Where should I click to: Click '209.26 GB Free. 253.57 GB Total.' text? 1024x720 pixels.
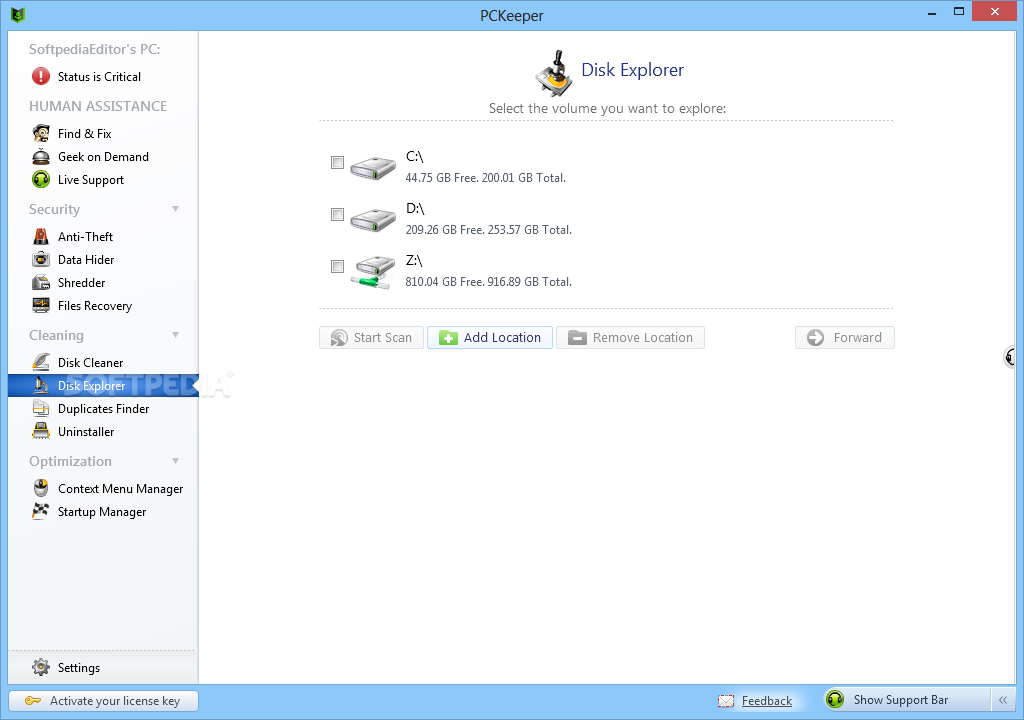pos(488,230)
